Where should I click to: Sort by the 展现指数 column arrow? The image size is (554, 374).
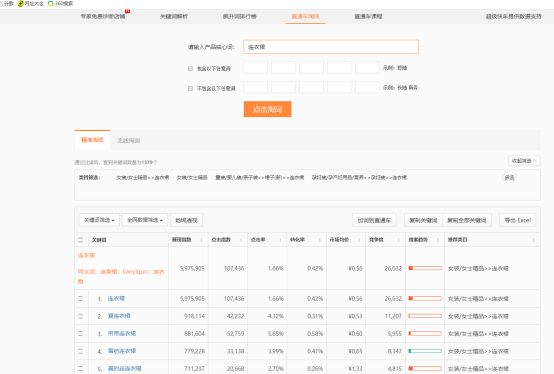click(x=201, y=240)
